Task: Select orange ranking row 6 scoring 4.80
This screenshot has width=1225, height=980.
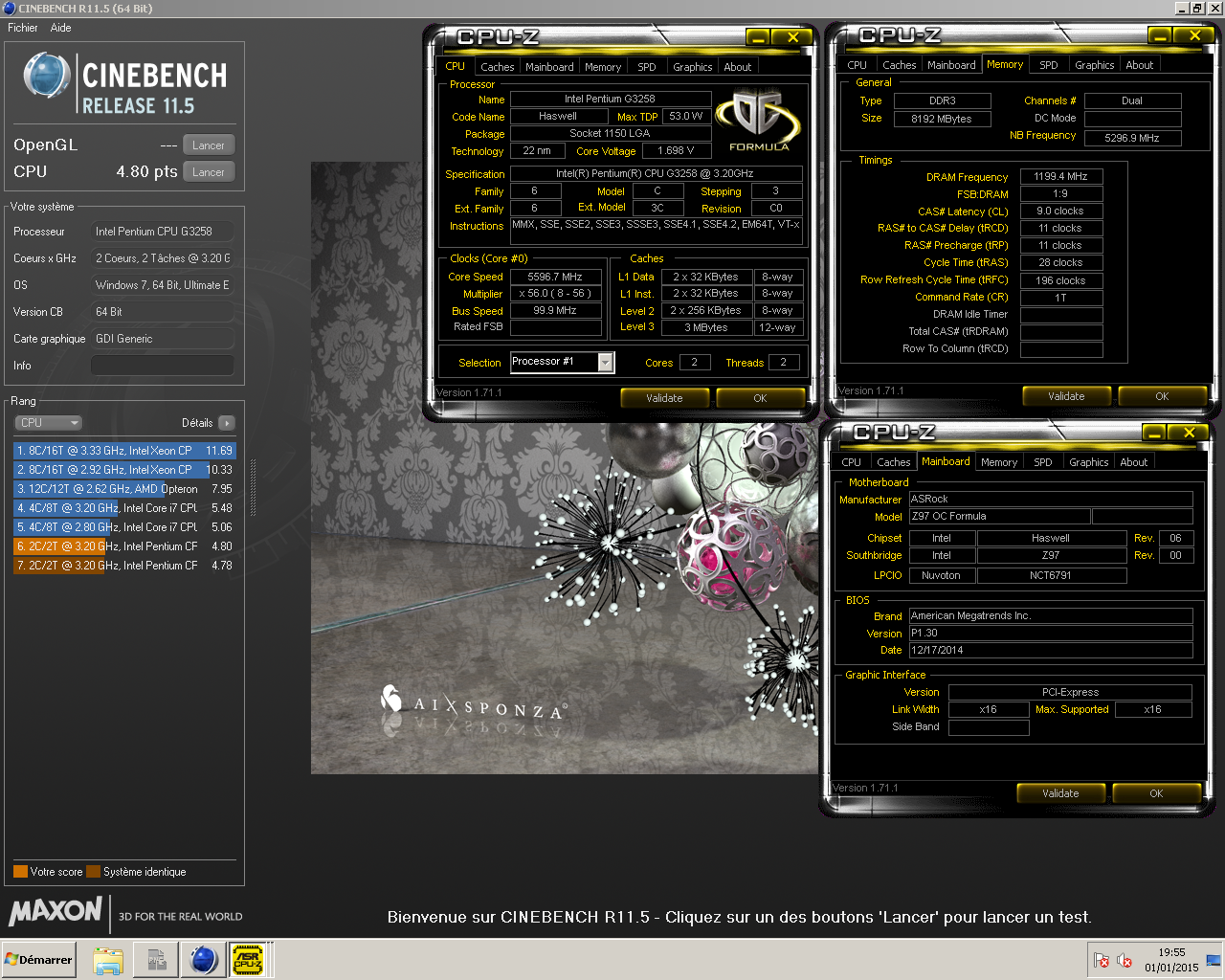Action: (x=124, y=546)
